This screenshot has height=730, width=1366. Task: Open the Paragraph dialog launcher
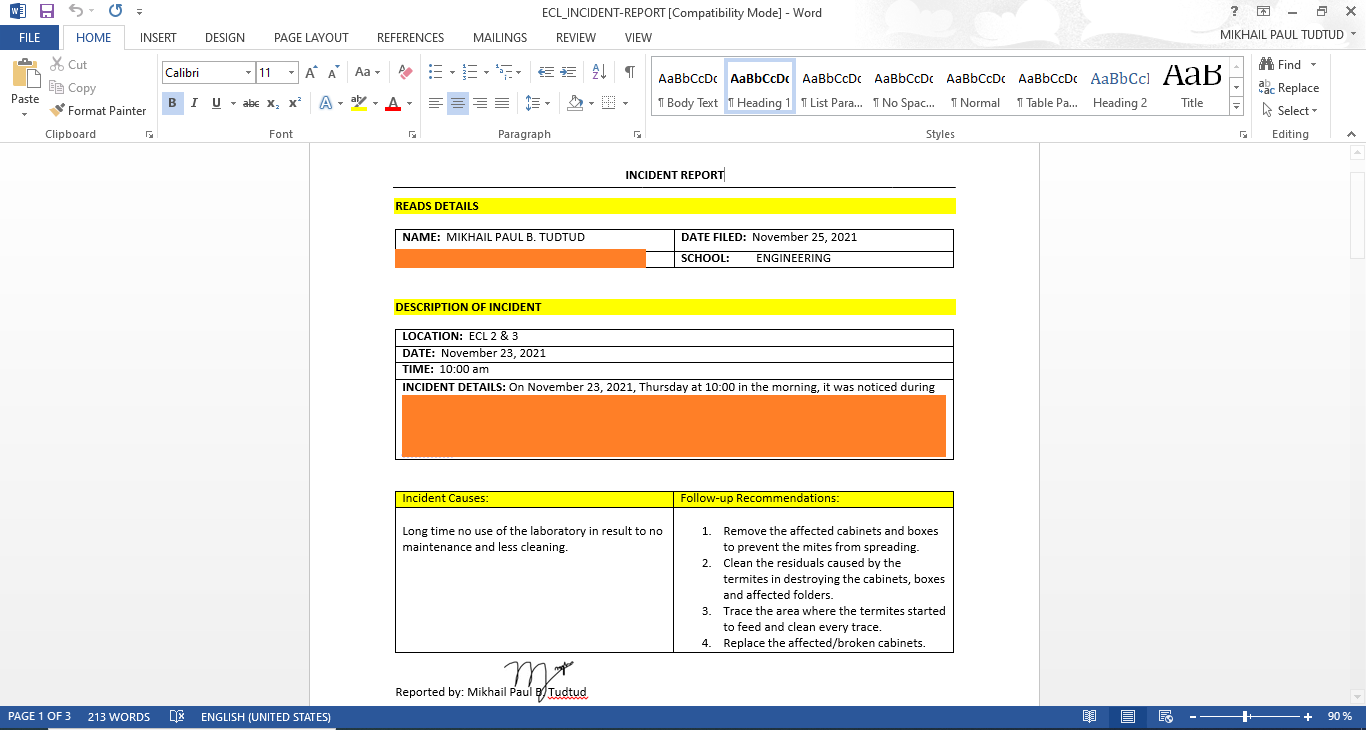(x=637, y=134)
